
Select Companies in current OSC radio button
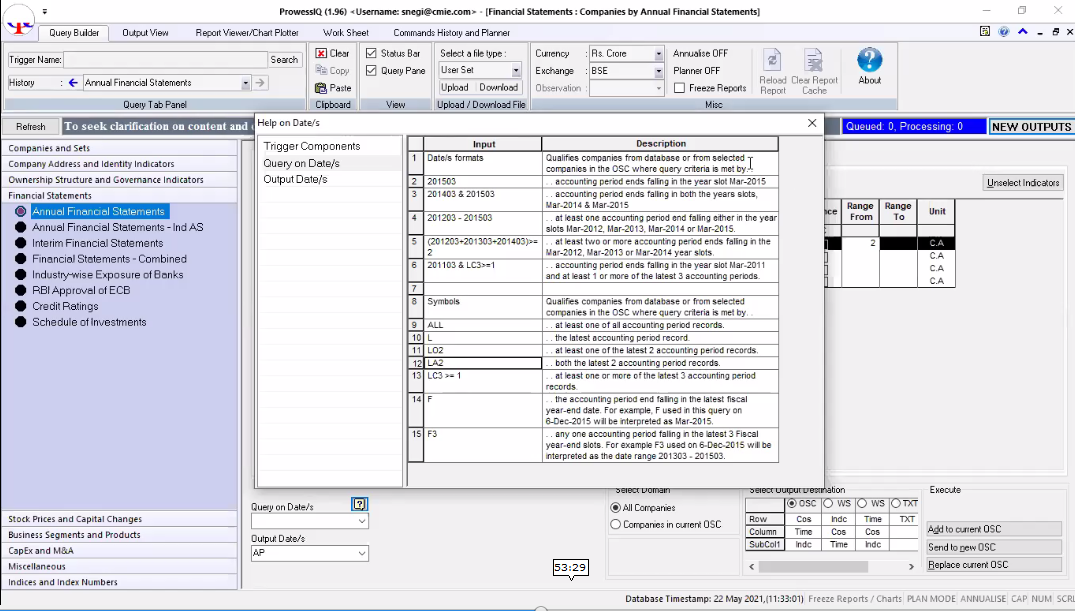click(x=616, y=525)
